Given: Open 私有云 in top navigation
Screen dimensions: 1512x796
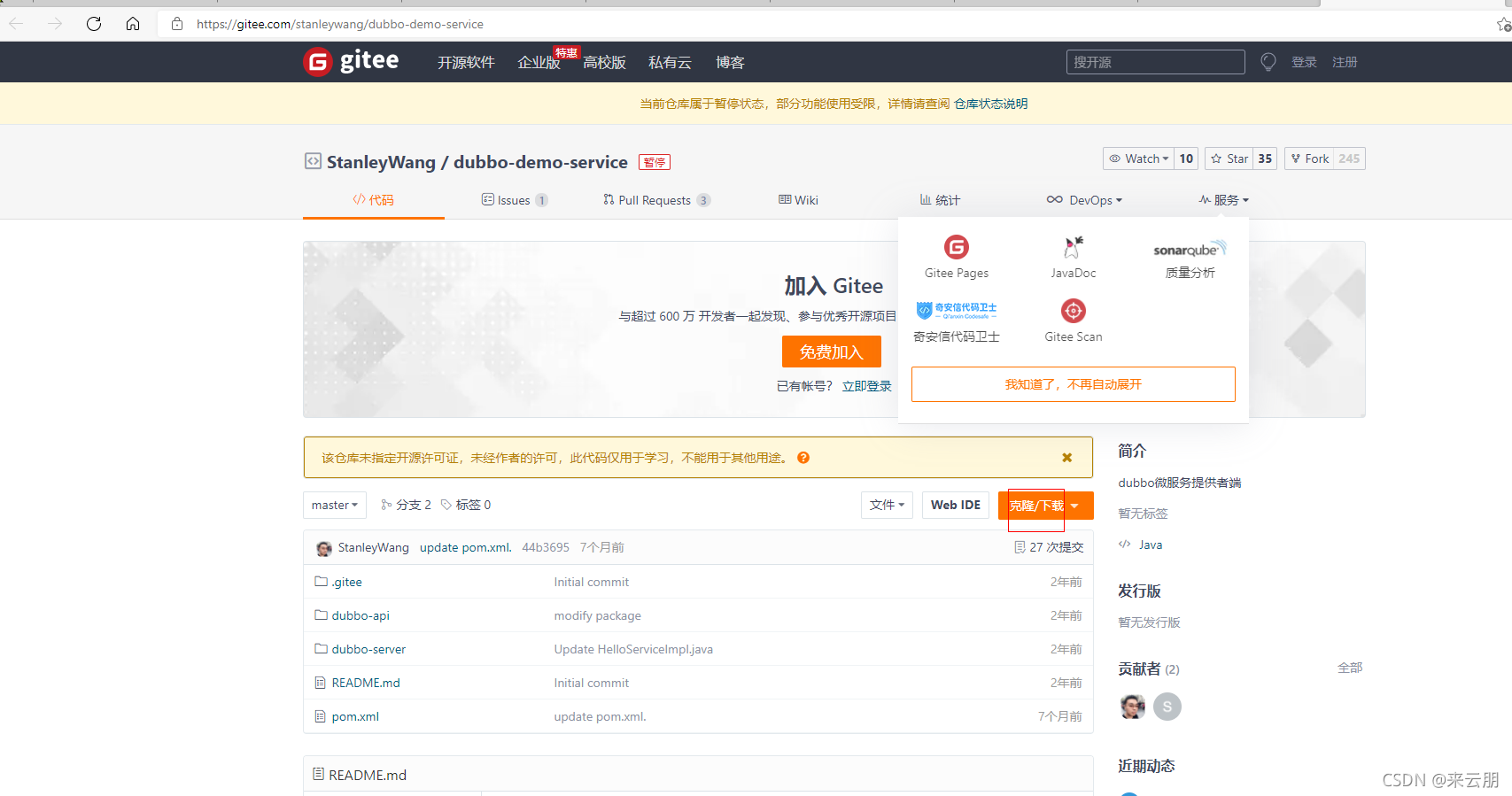Looking at the screenshot, I should point(670,62).
